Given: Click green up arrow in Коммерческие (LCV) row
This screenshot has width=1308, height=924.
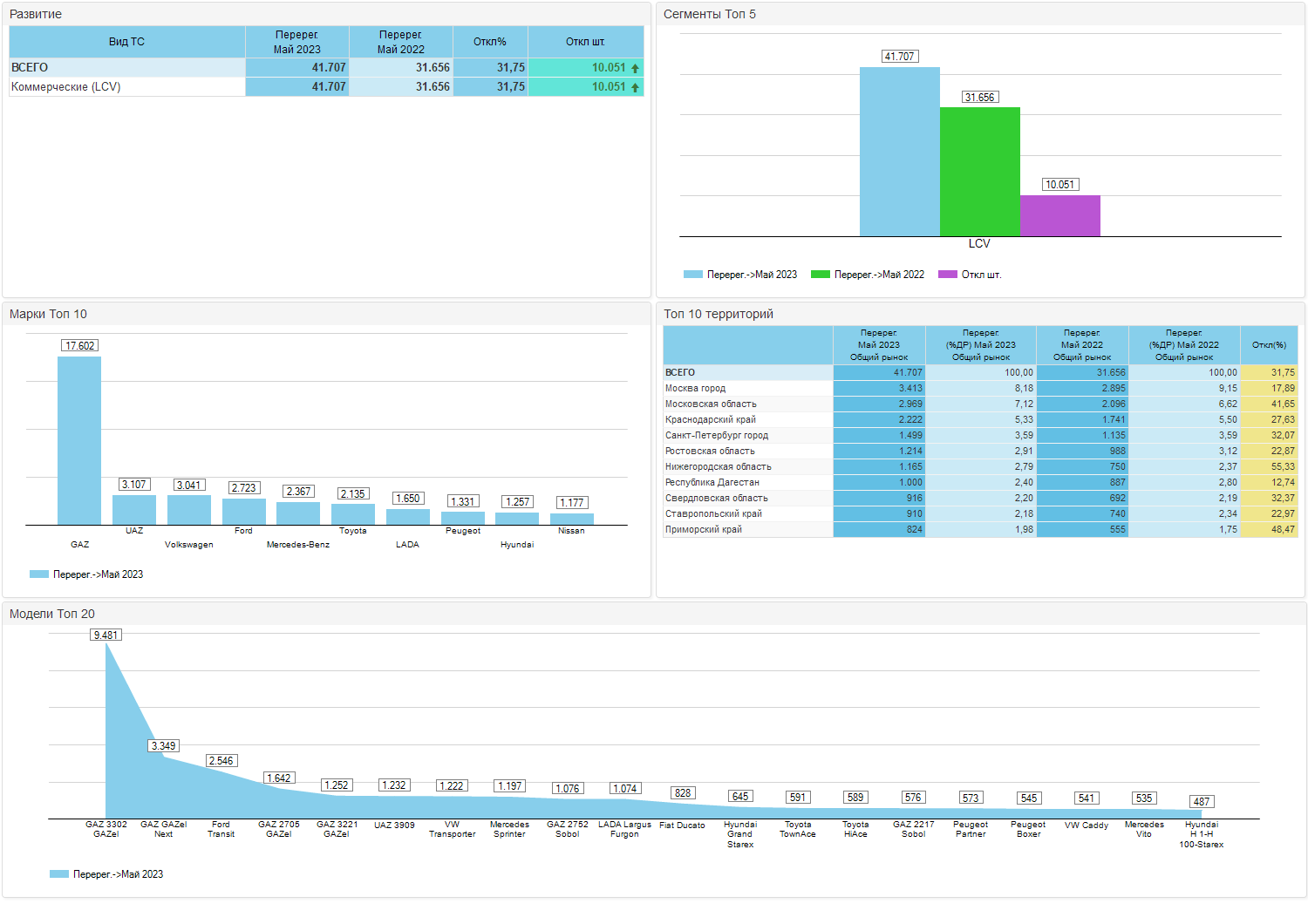Looking at the screenshot, I should point(635,87).
